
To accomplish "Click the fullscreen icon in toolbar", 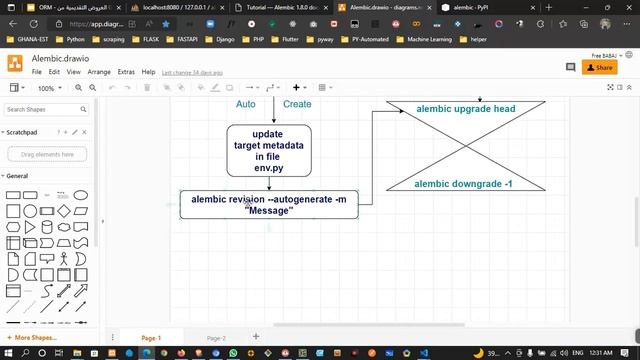I will [x=610, y=87].
